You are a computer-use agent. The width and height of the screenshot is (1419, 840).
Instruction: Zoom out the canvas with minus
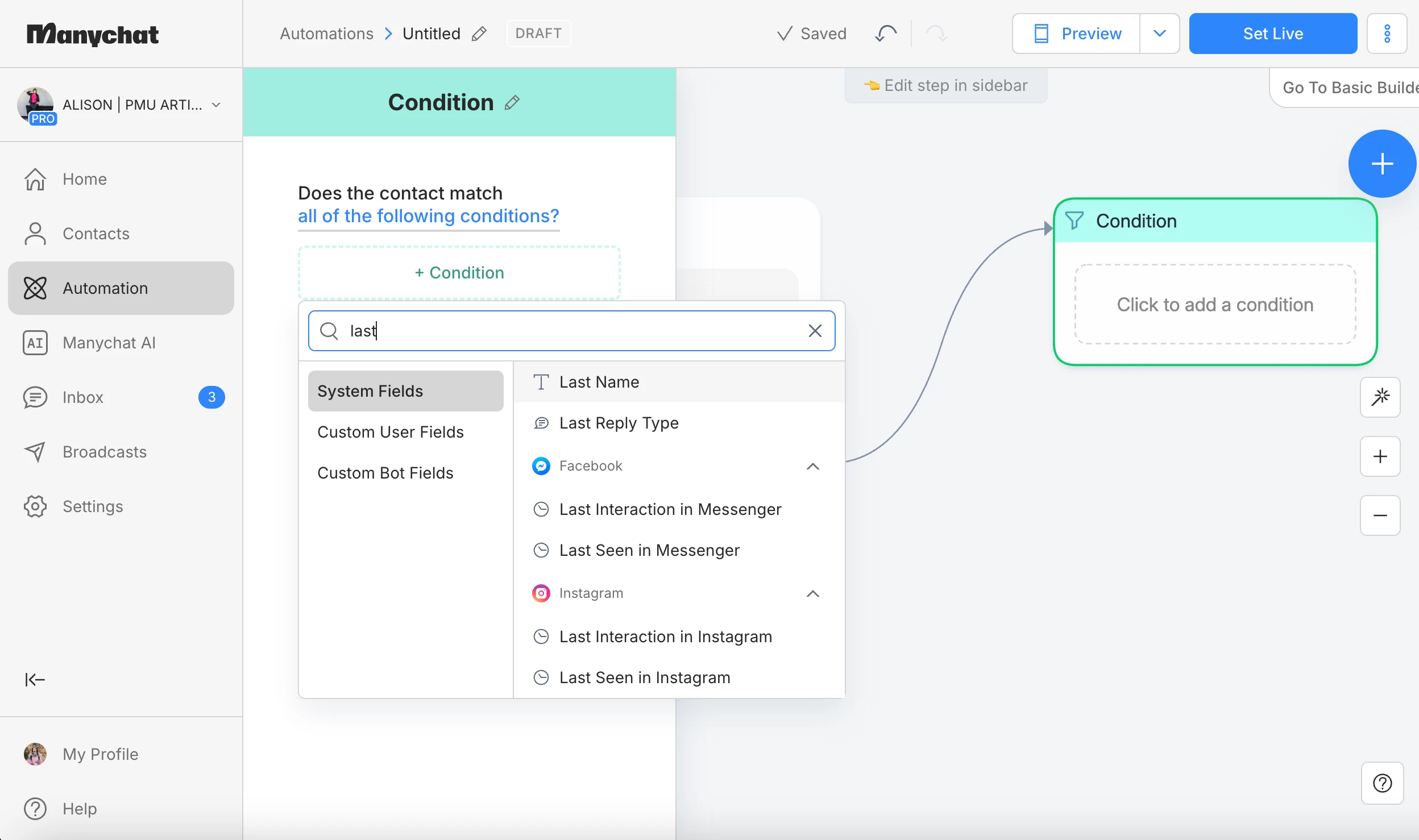click(x=1380, y=515)
